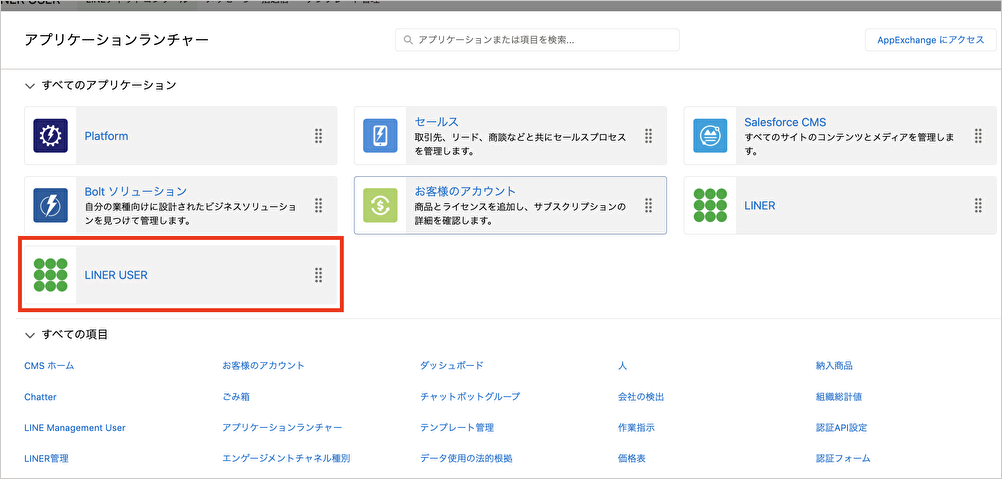Viewport: 1002px width, 479px height.
Task: Click Bolt ソリューション description text
Action: [x=190, y=215]
